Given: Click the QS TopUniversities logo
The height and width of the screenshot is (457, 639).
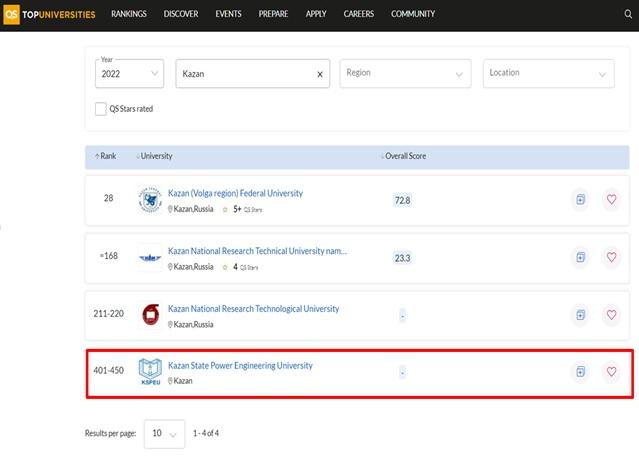Looking at the screenshot, I should pyautogui.click(x=49, y=15).
